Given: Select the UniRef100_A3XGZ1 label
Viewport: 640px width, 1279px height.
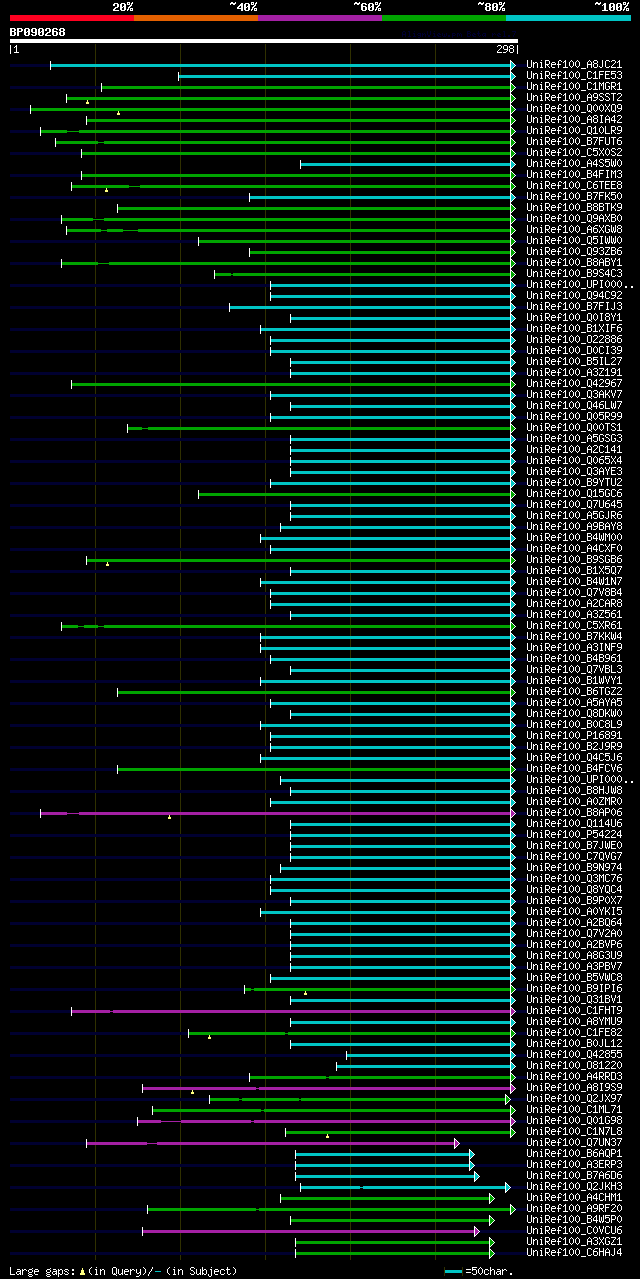Looking at the screenshot, I should [574, 1241].
